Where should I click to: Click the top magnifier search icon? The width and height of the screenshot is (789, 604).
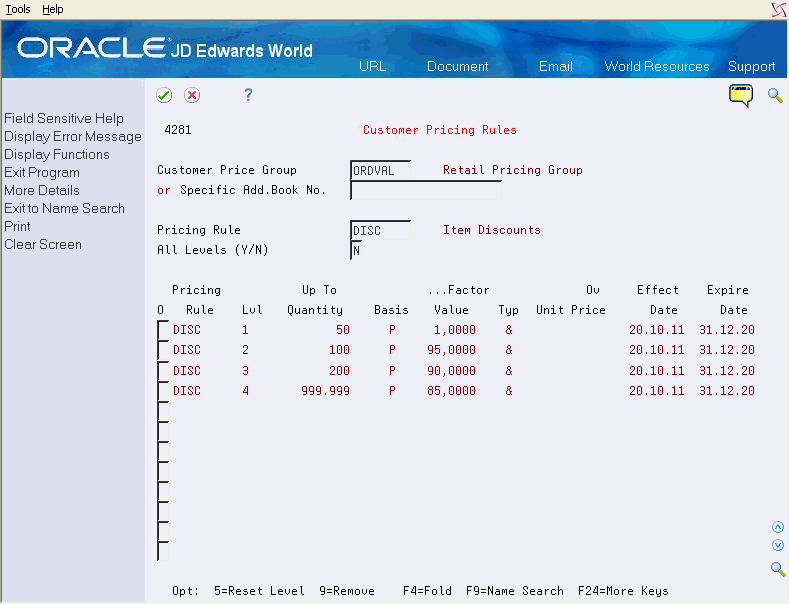(x=775, y=95)
